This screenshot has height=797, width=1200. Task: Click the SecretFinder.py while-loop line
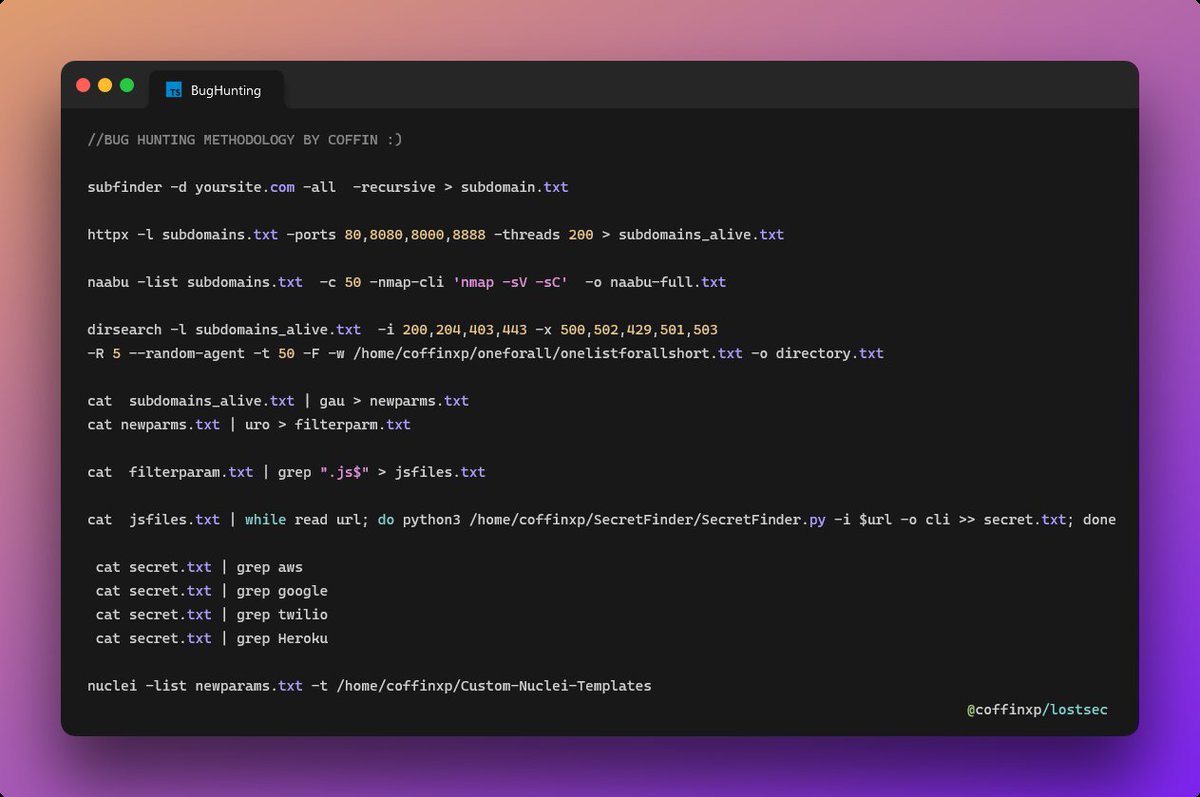(x=602, y=520)
